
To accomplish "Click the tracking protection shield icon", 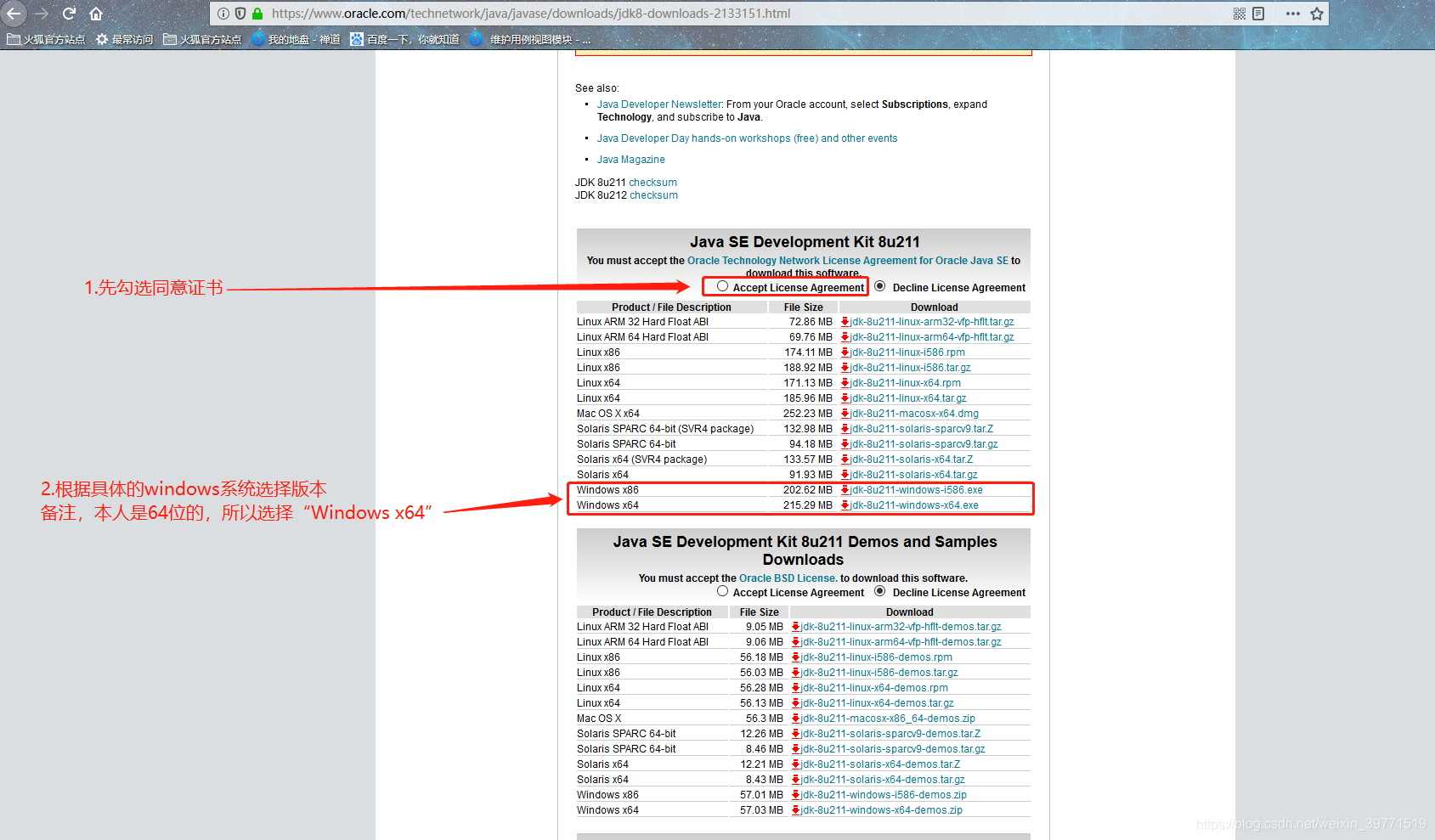I will point(240,14).
